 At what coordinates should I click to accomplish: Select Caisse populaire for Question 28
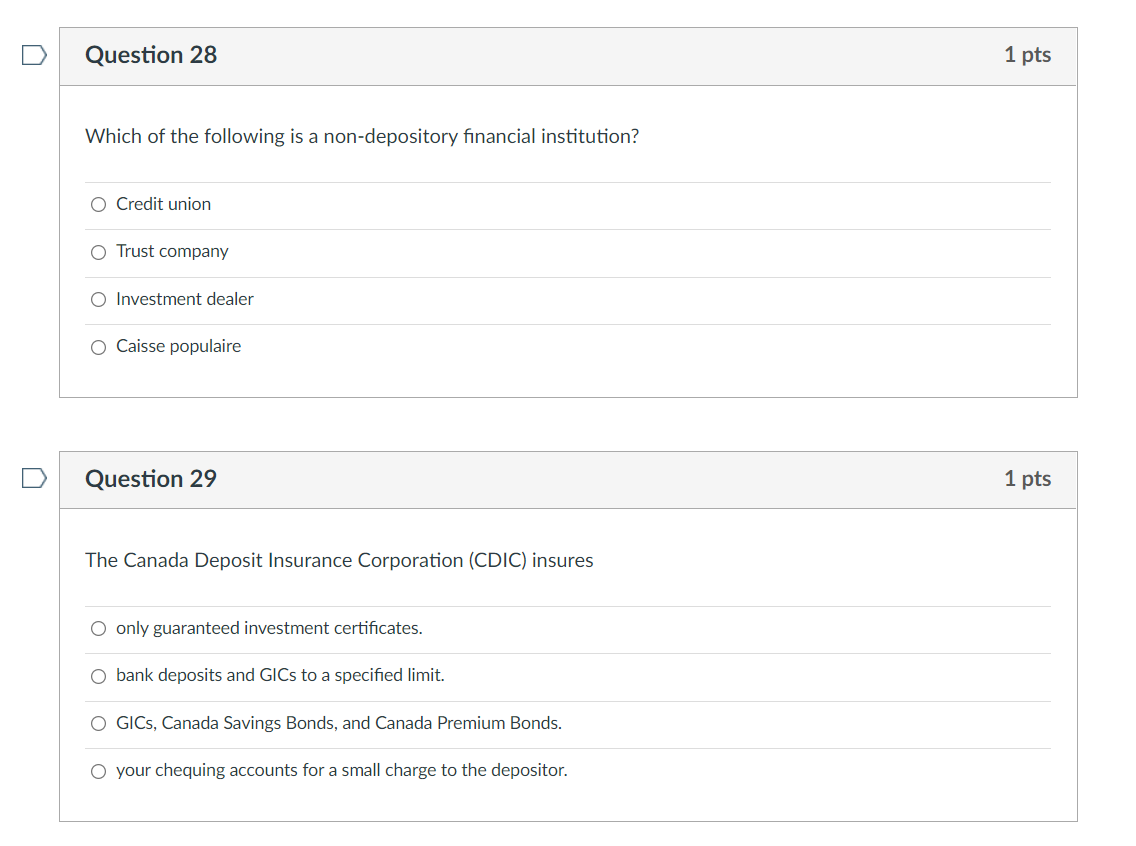point(98,347)
